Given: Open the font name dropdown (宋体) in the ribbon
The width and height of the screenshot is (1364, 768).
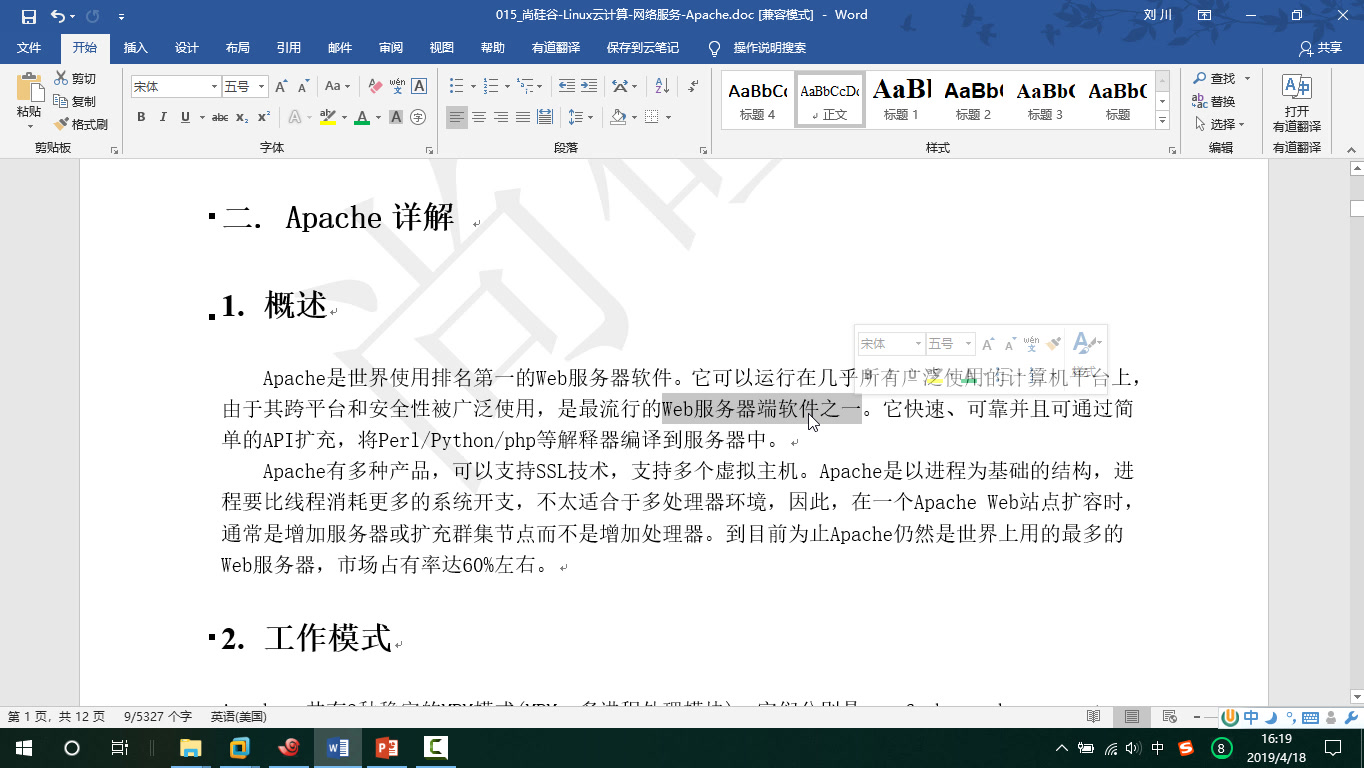Looking at the screenshot, I should point(214,87).
